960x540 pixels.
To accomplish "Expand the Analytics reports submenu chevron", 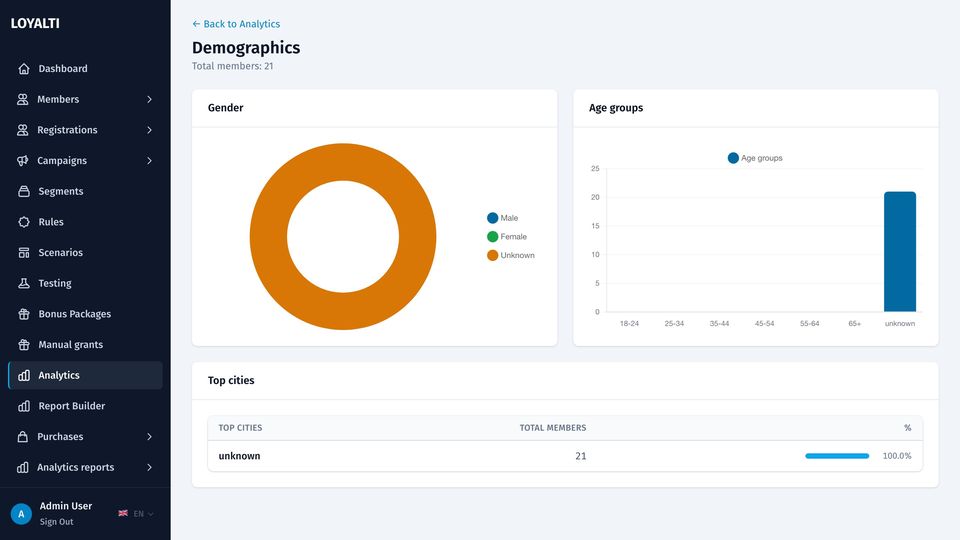I will [x=149, y=467].
